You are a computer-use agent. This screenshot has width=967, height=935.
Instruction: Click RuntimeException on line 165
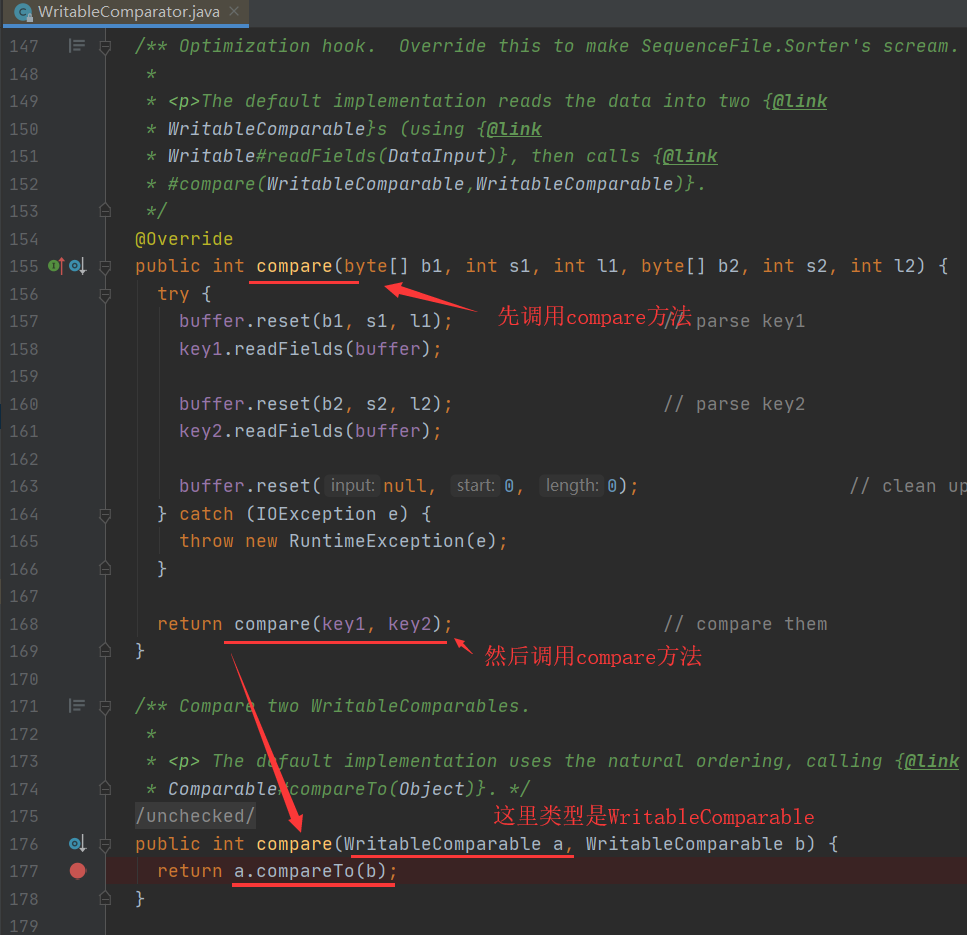(376, 541)
